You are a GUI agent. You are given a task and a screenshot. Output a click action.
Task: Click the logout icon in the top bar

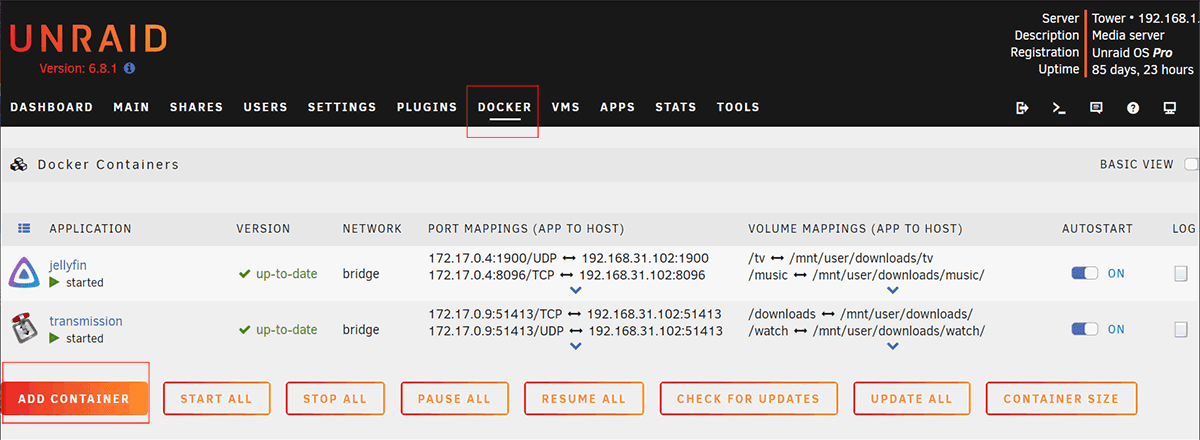1022,108
